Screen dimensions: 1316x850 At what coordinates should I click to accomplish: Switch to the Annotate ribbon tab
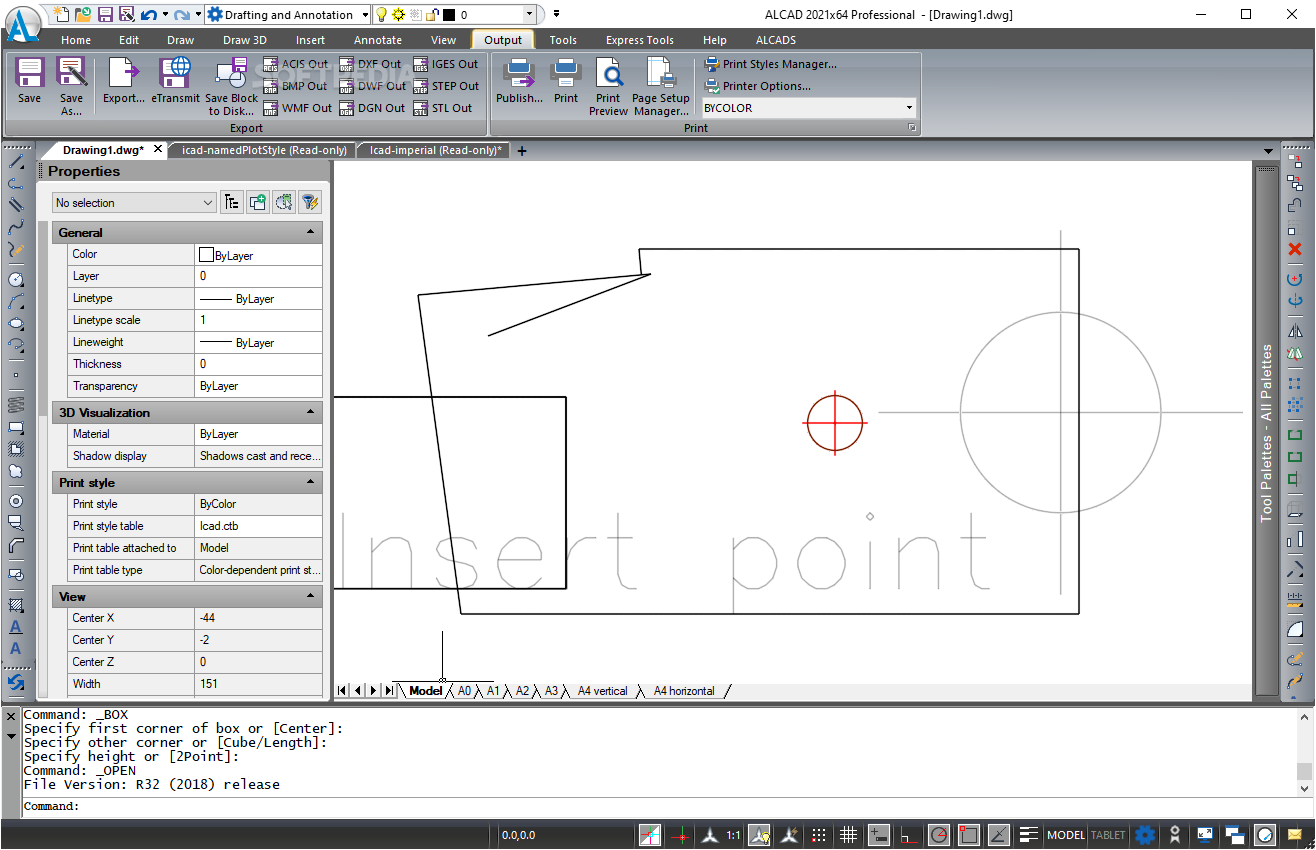(378, 40)
